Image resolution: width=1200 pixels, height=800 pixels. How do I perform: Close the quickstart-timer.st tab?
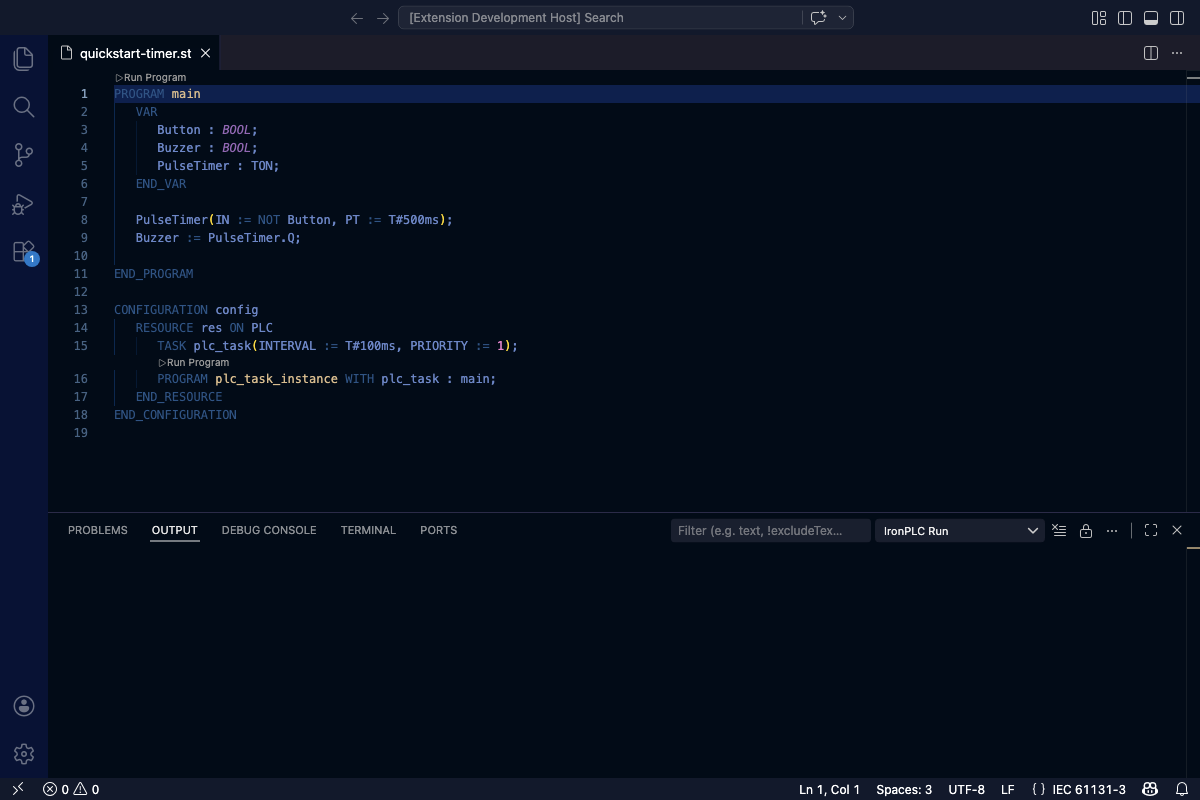[205, 53]
